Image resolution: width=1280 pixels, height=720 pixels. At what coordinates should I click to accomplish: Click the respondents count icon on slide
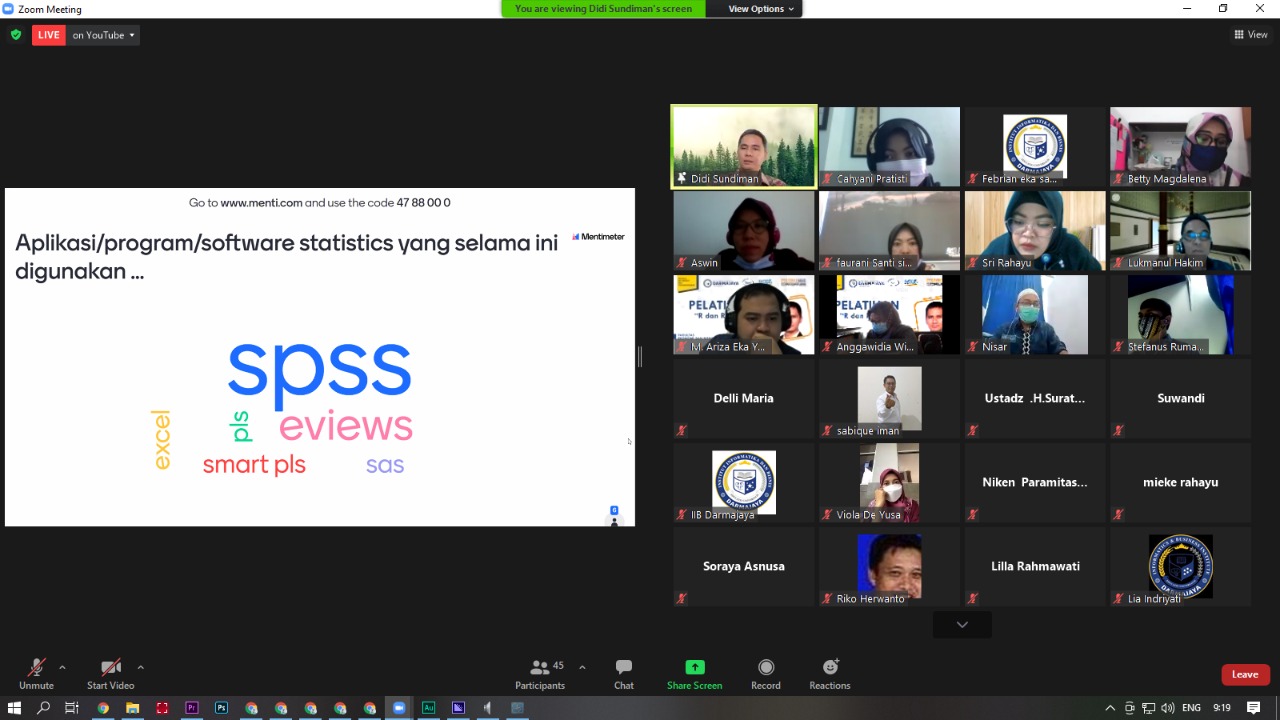coord(614,516)
